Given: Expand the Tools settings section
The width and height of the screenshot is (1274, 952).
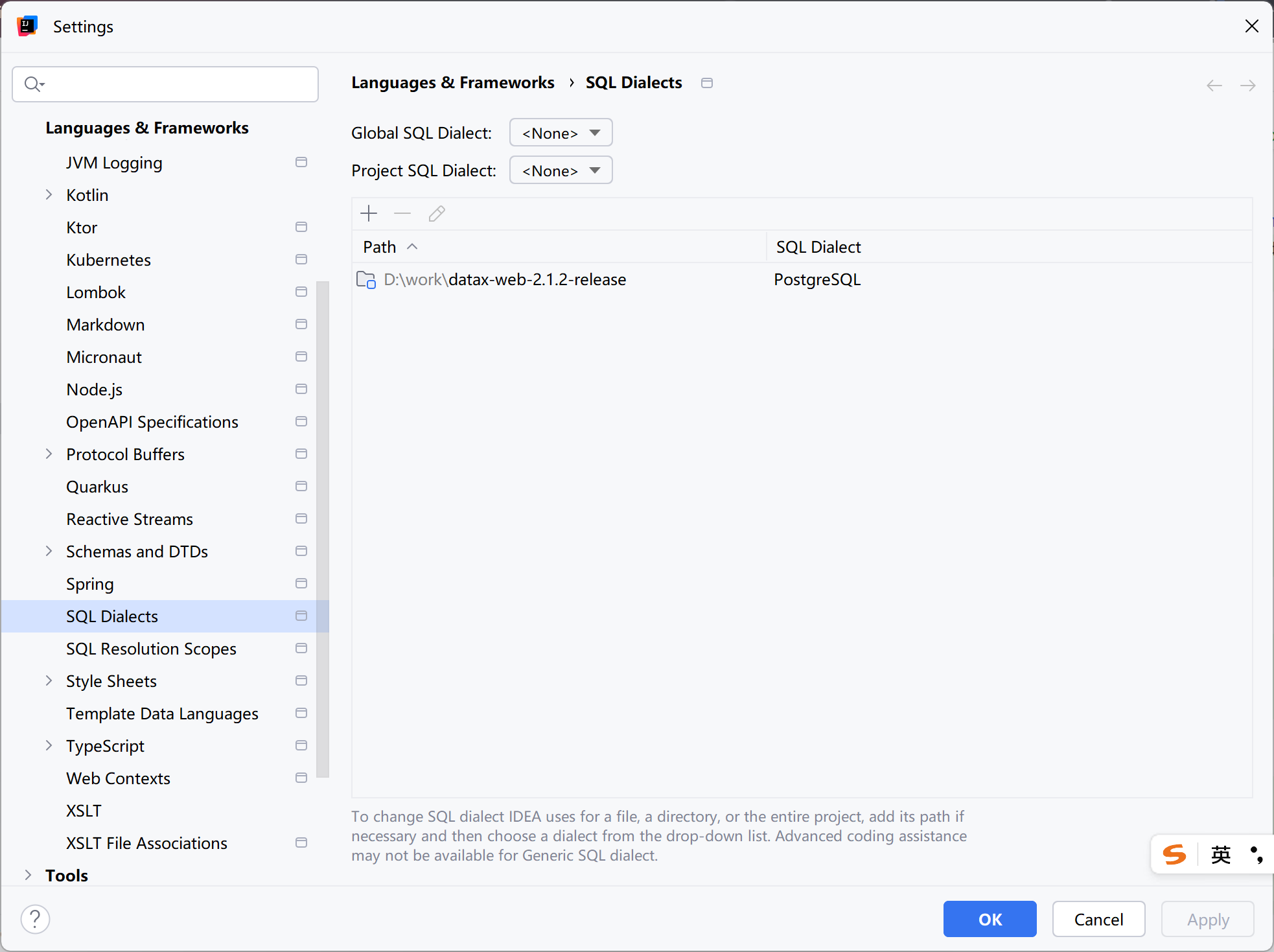Looking at the screenshot, I should point(28,875).
